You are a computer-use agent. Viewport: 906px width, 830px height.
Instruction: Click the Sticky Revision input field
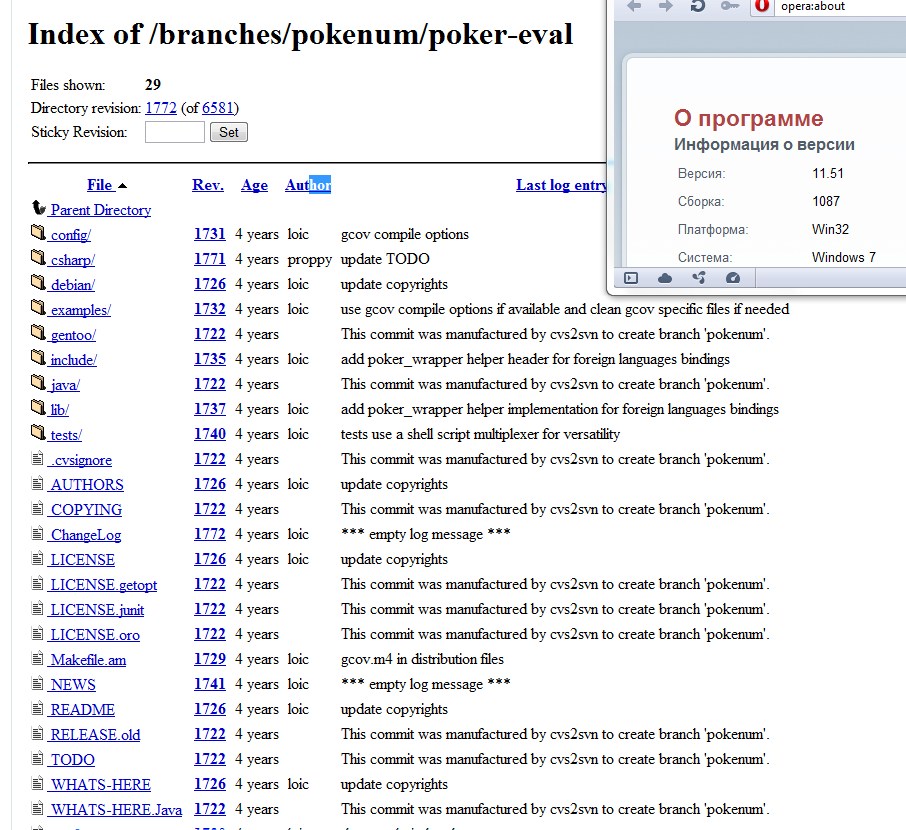click(x=174, y=132)
